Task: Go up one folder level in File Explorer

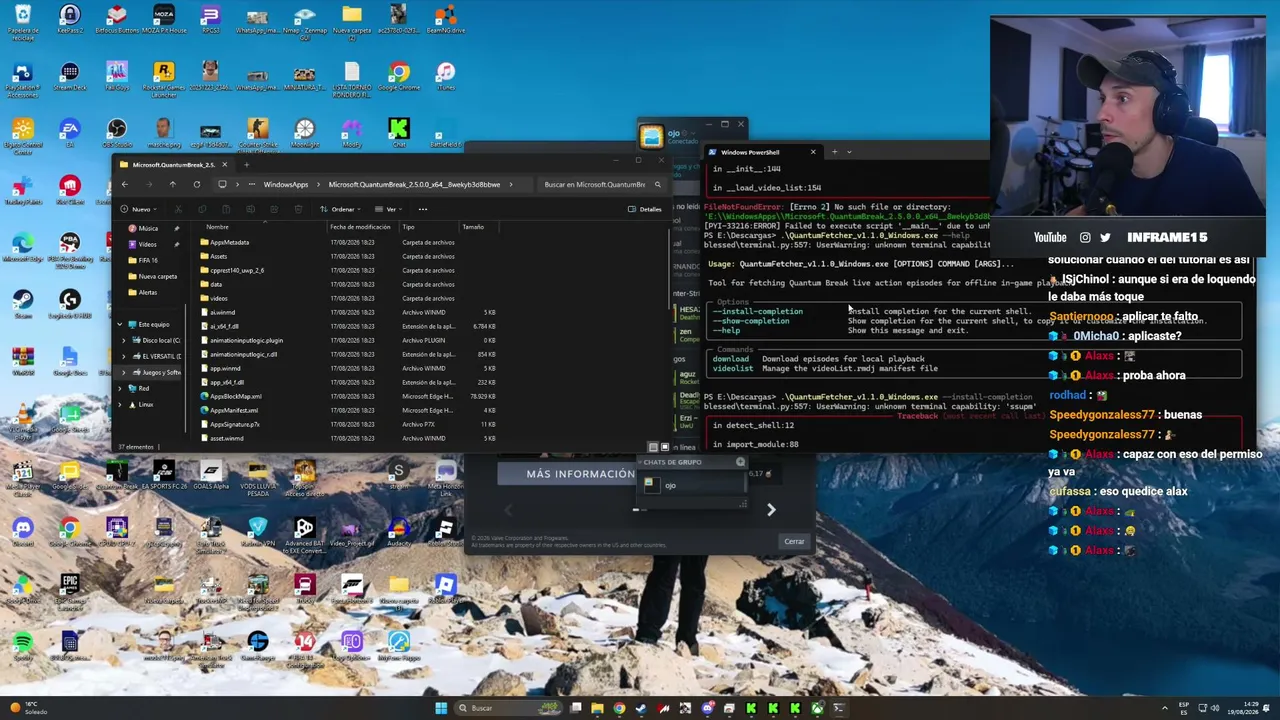Action: click(173, 184)
